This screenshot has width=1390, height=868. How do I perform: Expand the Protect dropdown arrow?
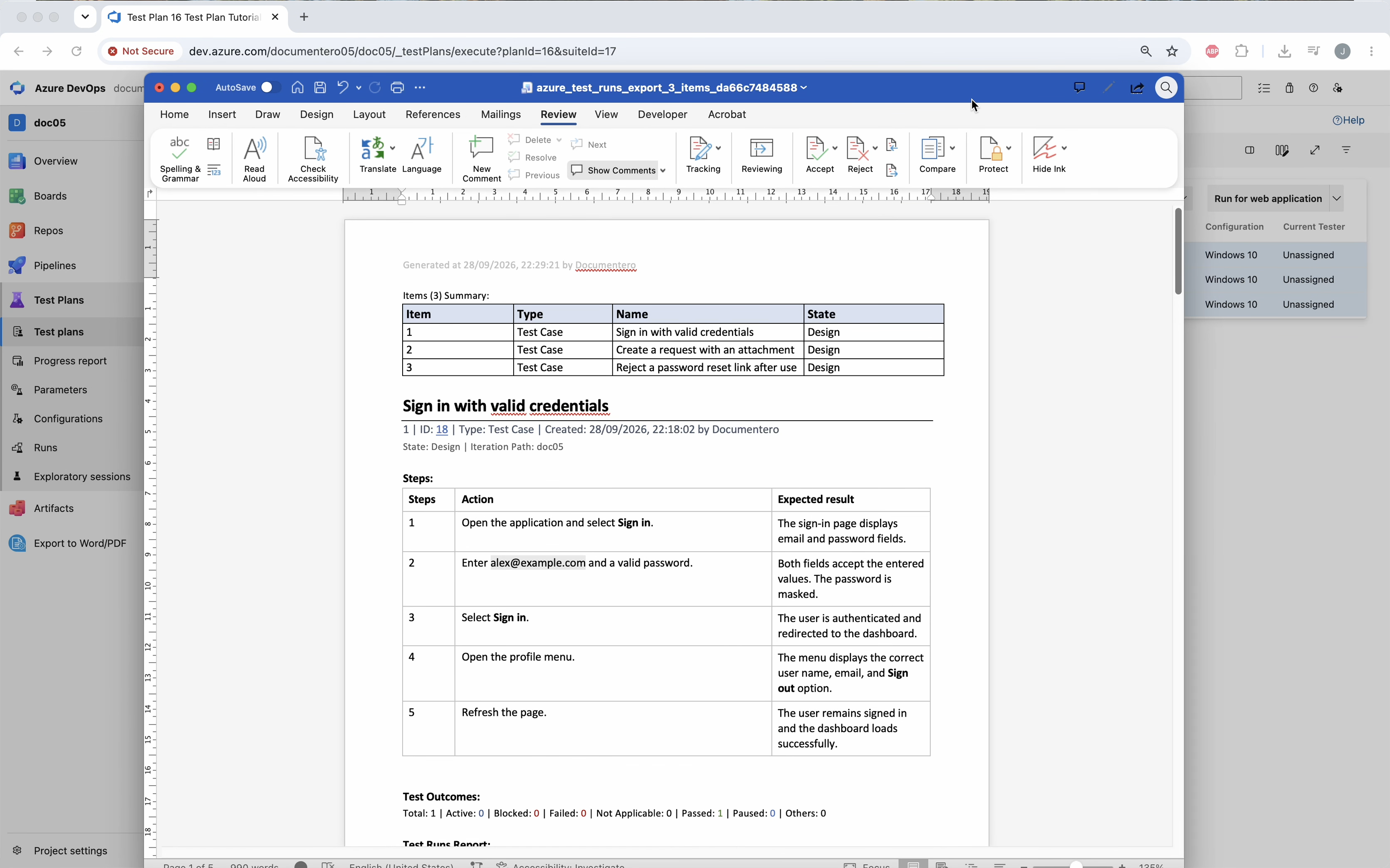click(x=1009, y=148)
